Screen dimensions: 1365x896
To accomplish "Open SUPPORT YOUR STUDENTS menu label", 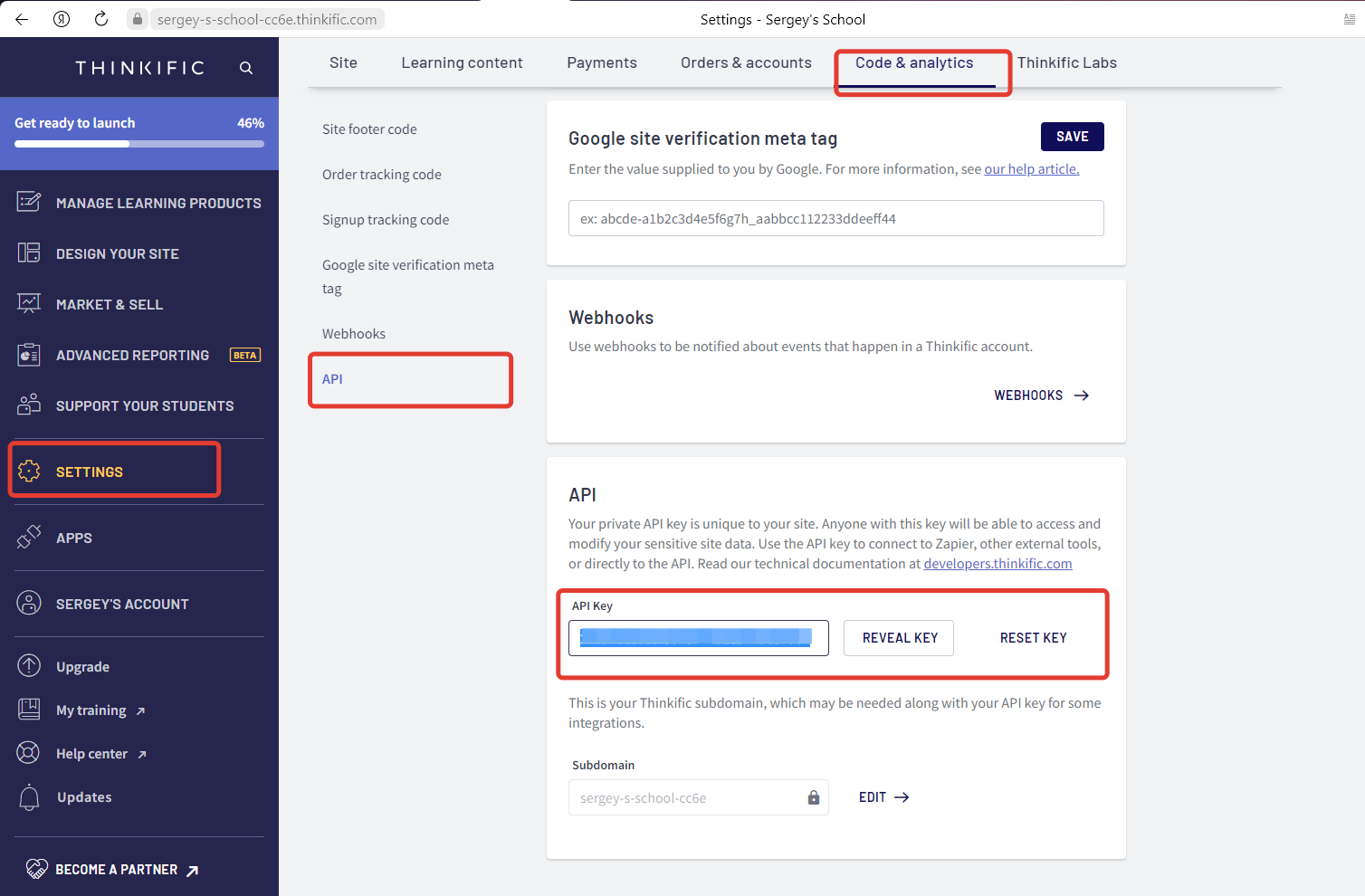I will pos(145,406).
